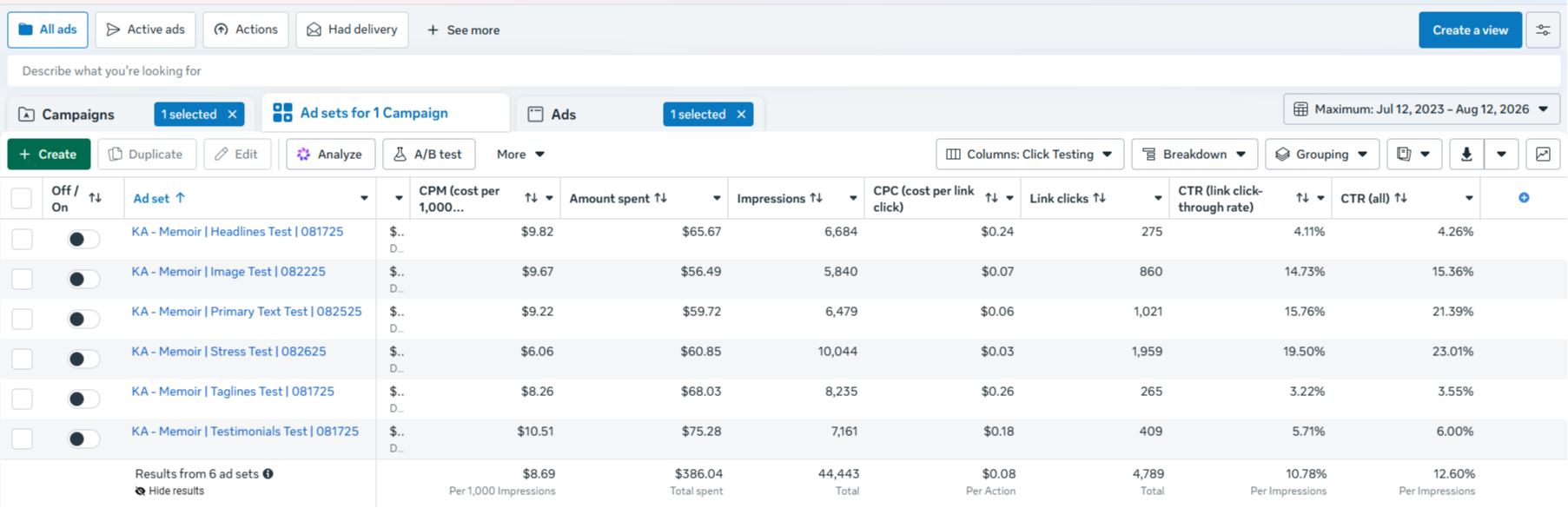This screenshot has width=1568, height=508.
Task: Open the Image Test ad set link
Action: click(x=228, y=271)
